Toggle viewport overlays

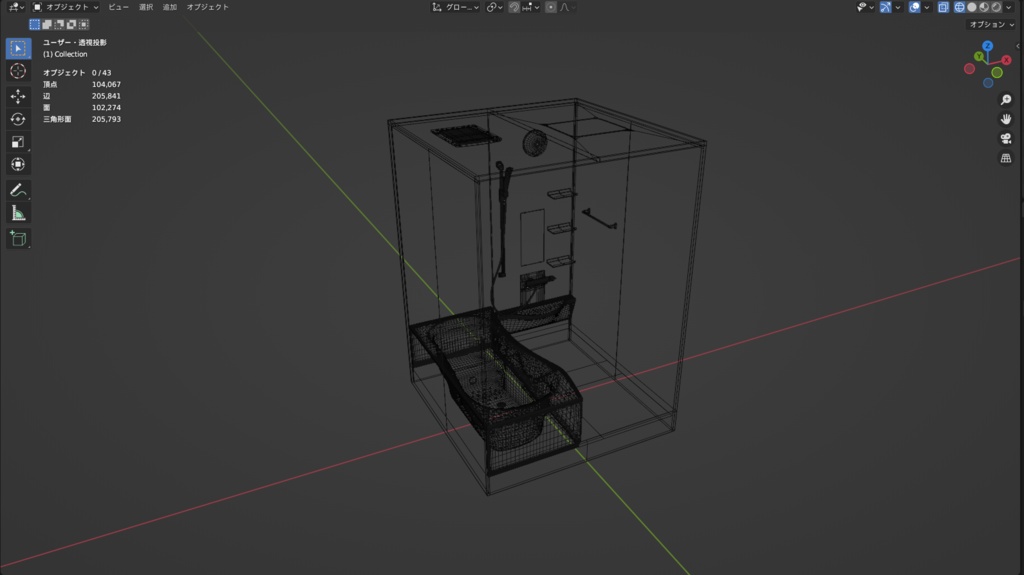(914, 7)
